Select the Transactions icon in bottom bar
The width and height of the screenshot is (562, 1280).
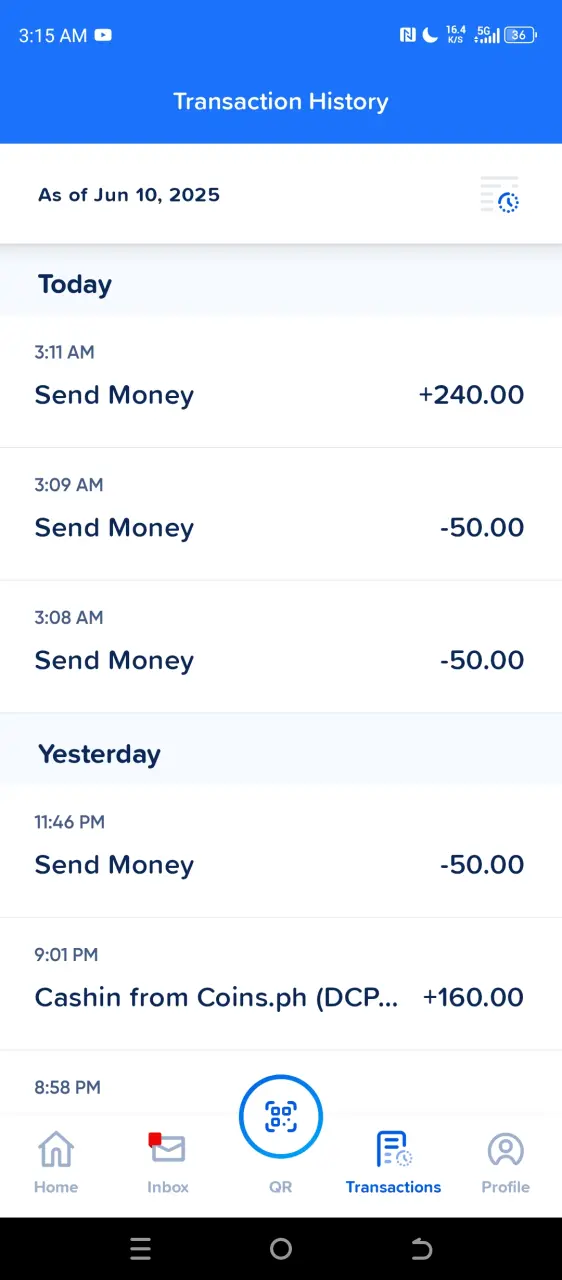click(393, 1149)
